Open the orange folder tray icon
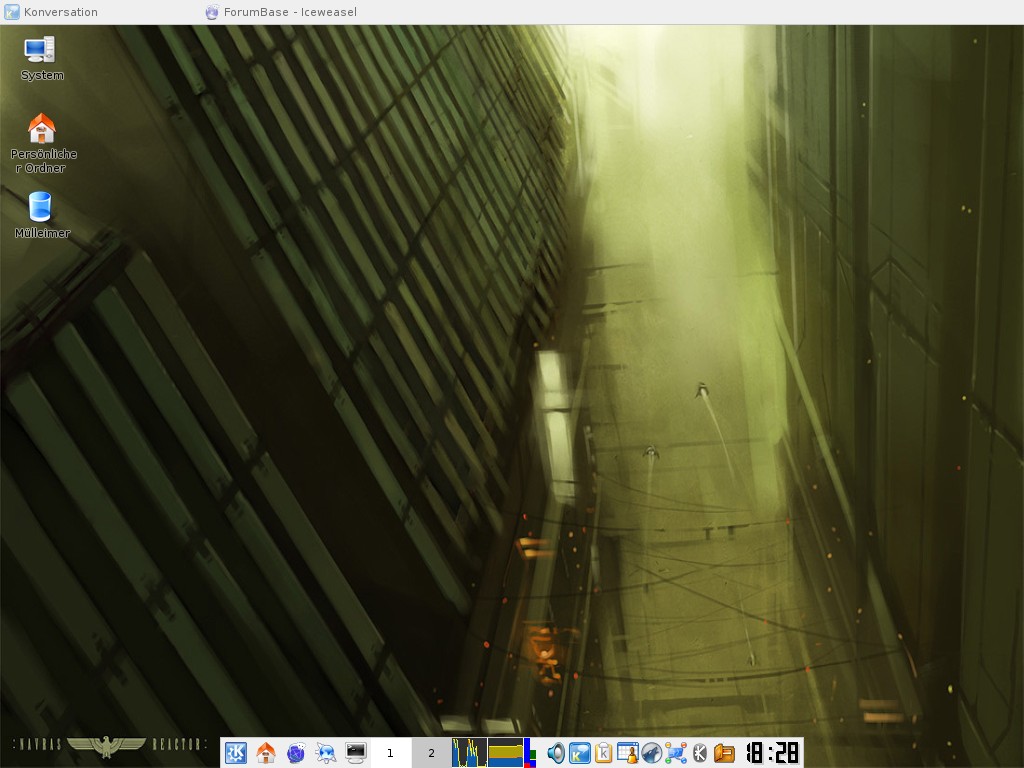1024x768 pixels. click(x=724, y=753)
